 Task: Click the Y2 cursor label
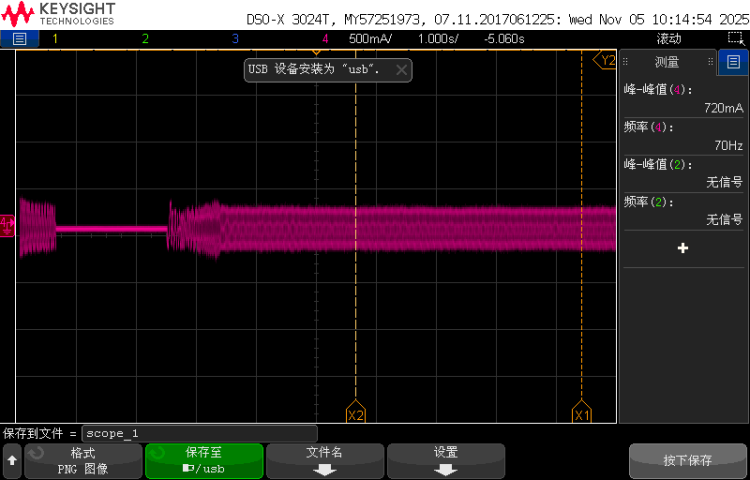point(606,61)
